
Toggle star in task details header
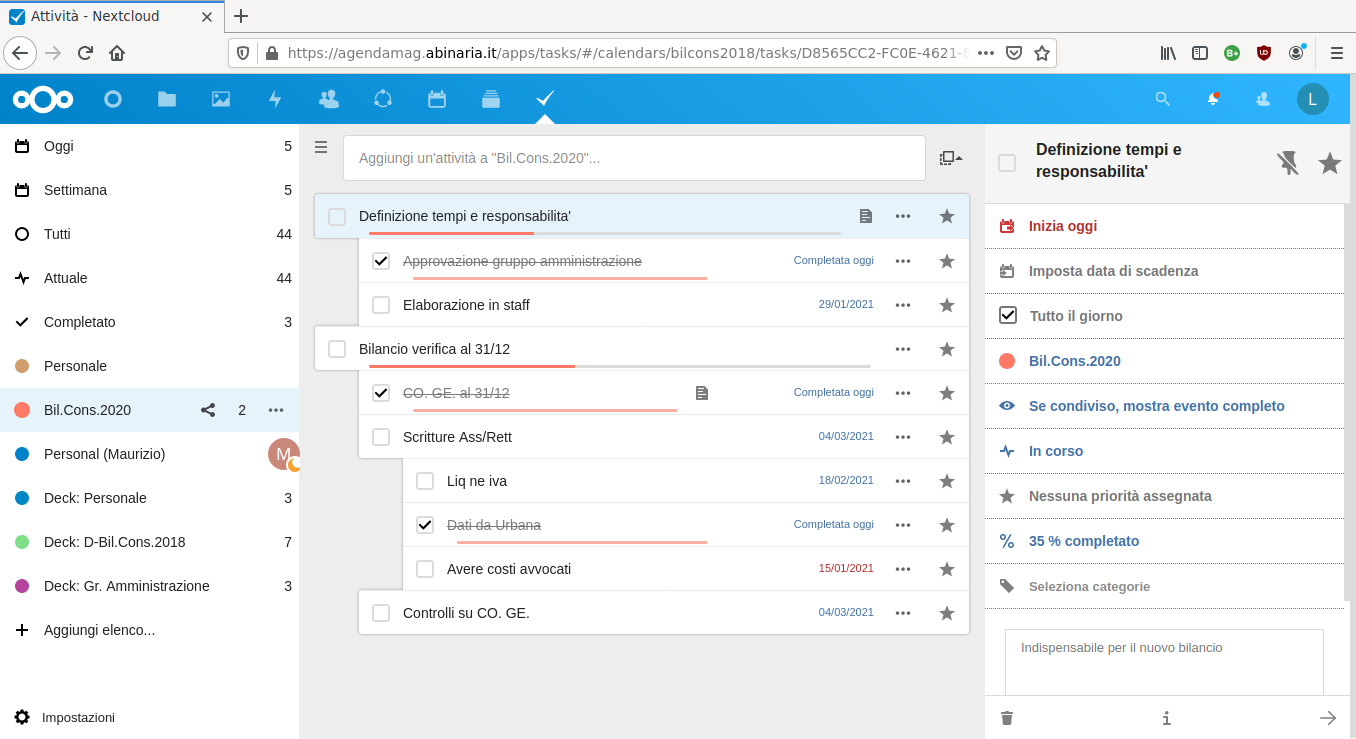pos(1330,163)
